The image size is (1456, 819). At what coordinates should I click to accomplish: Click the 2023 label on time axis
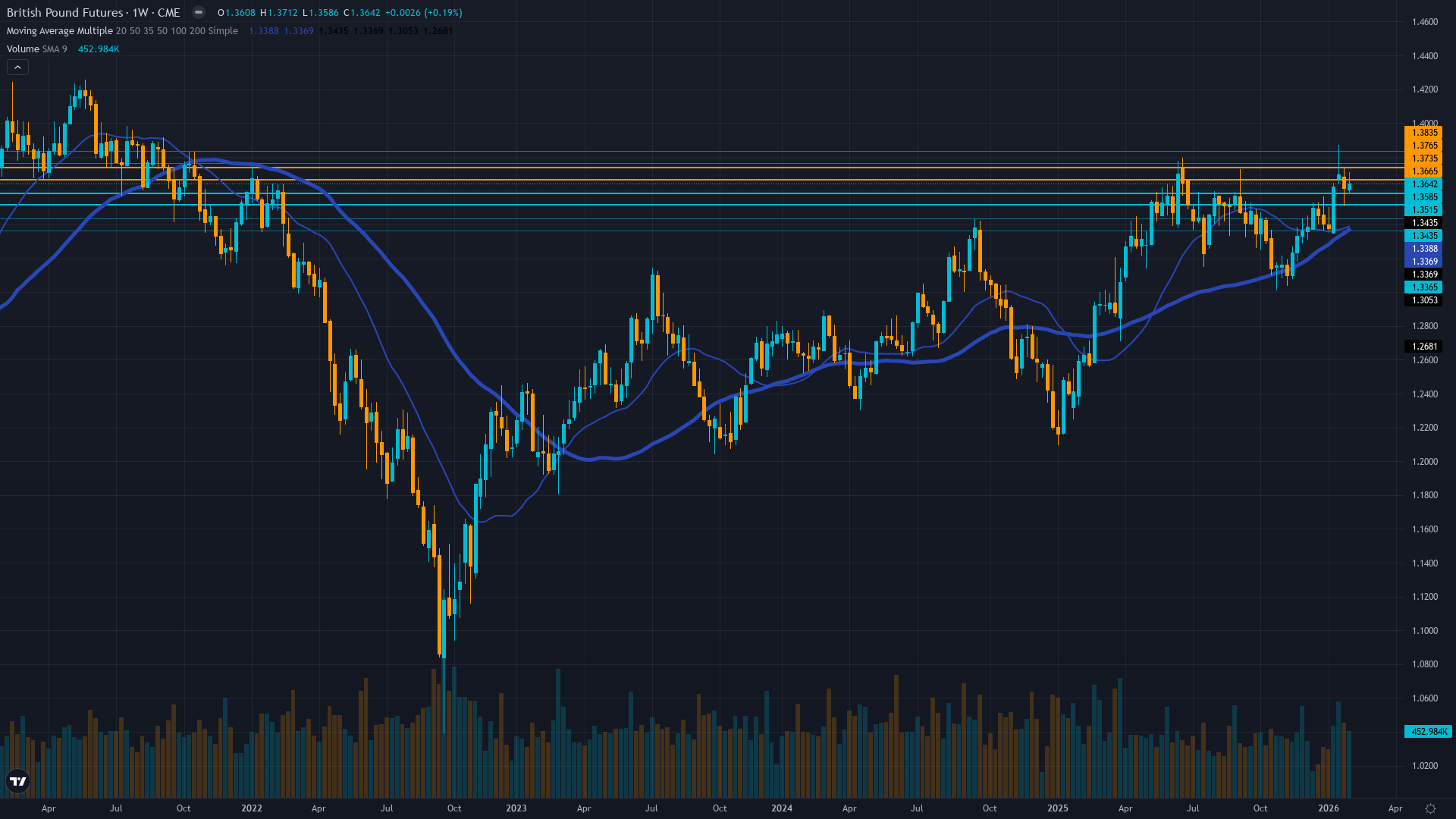[516, 808]
